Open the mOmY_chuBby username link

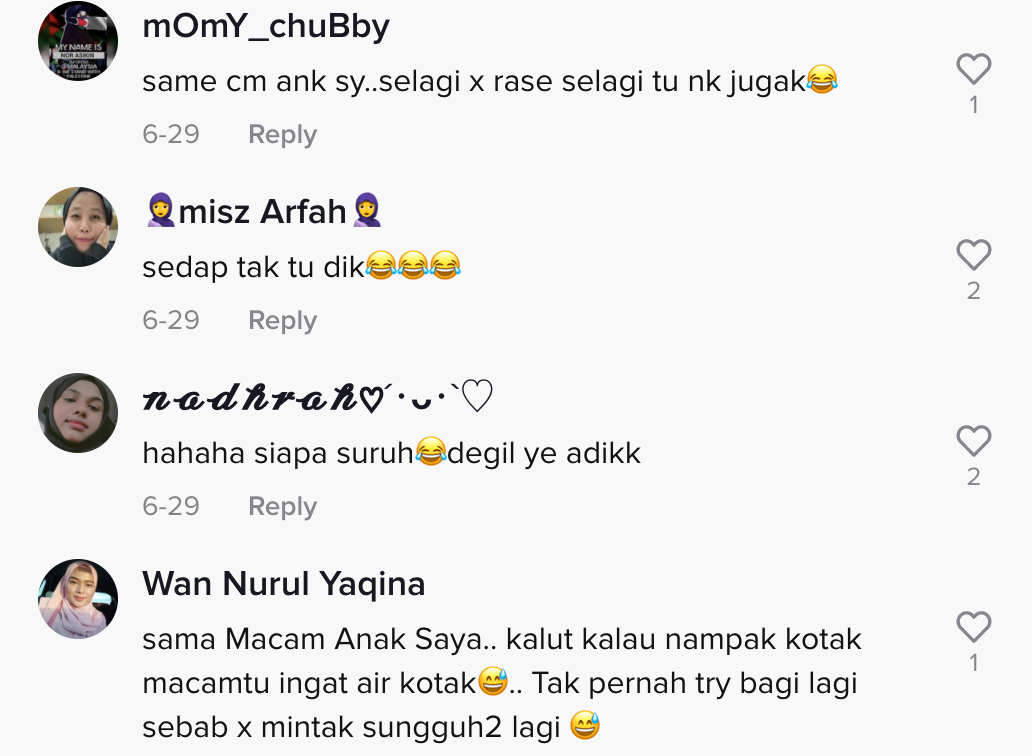pos(266,27)
